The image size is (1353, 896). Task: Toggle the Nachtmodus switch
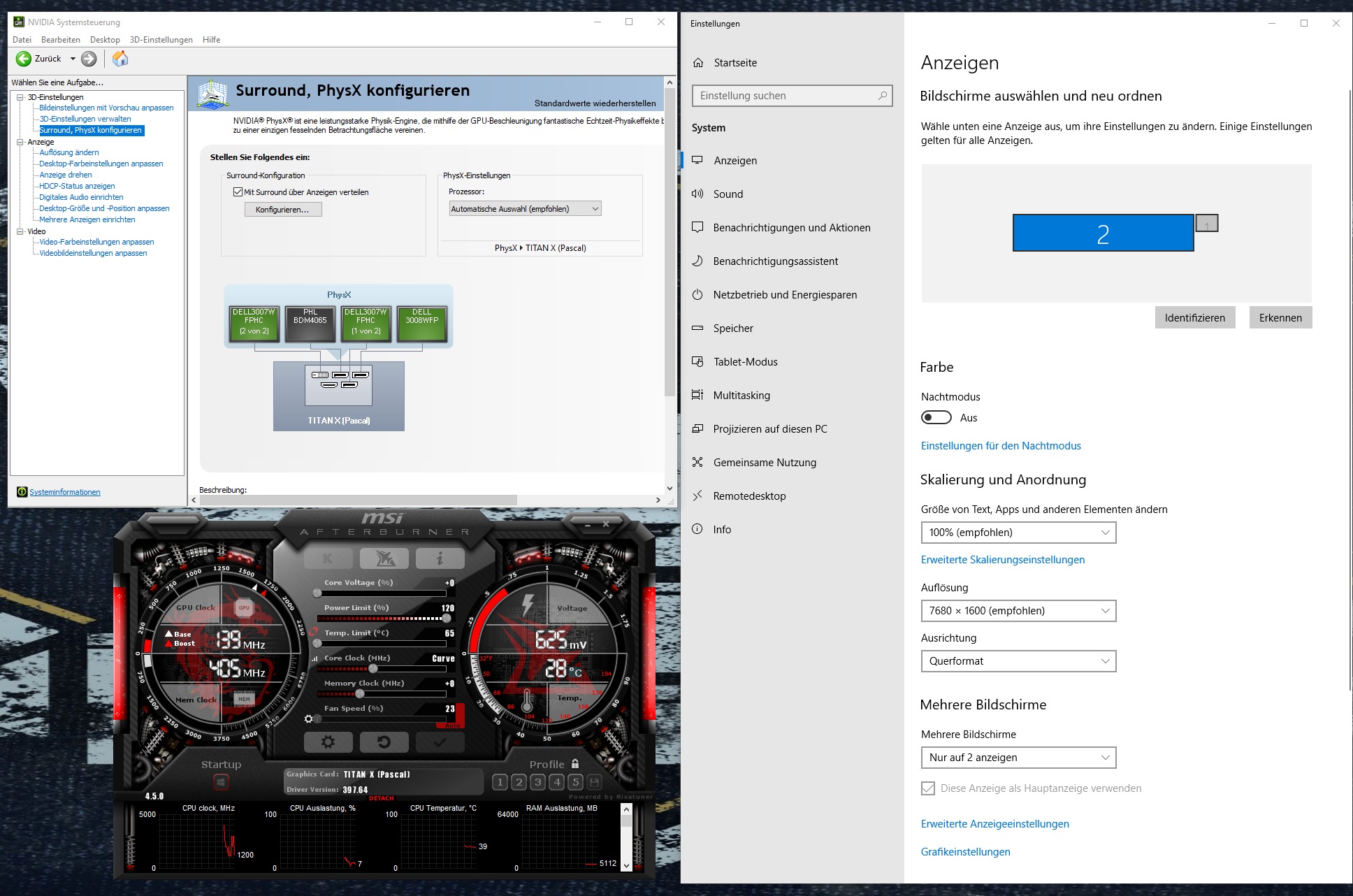pyautogui.click(x=936, y=417)
